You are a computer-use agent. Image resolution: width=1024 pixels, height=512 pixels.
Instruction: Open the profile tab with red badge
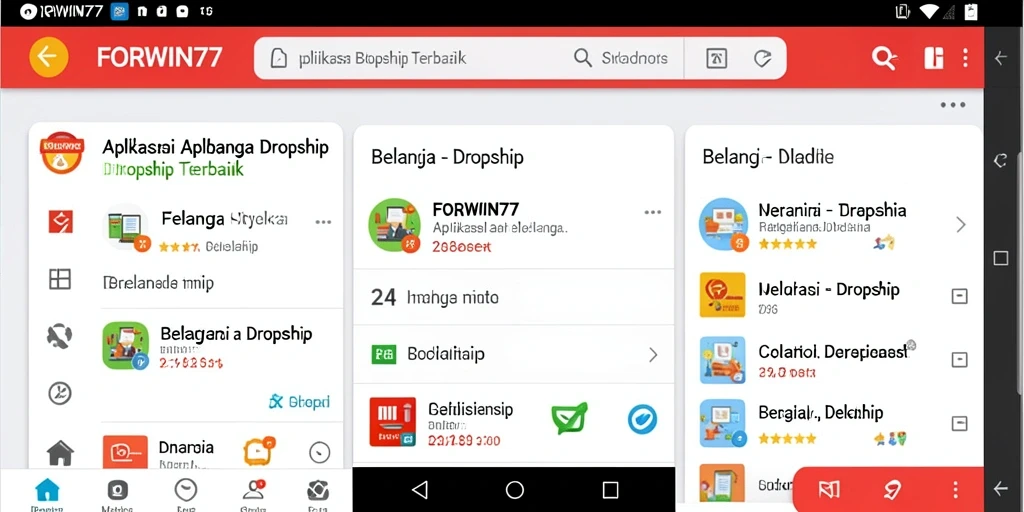(253, 492)
